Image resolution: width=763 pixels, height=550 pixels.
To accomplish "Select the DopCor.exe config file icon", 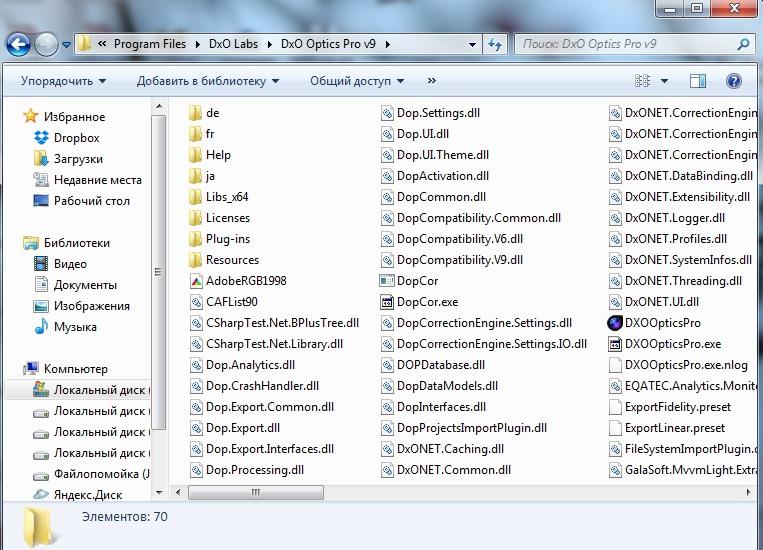I will tap(387, 302).
